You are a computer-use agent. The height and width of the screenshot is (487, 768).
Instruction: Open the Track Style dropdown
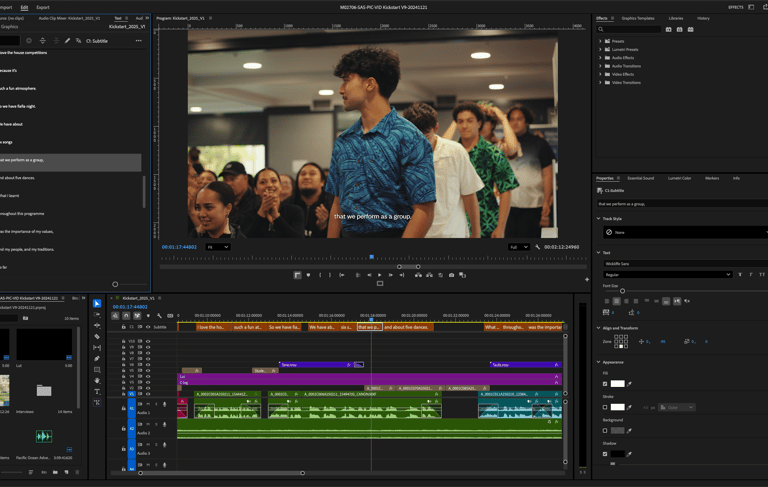point(682,232)
